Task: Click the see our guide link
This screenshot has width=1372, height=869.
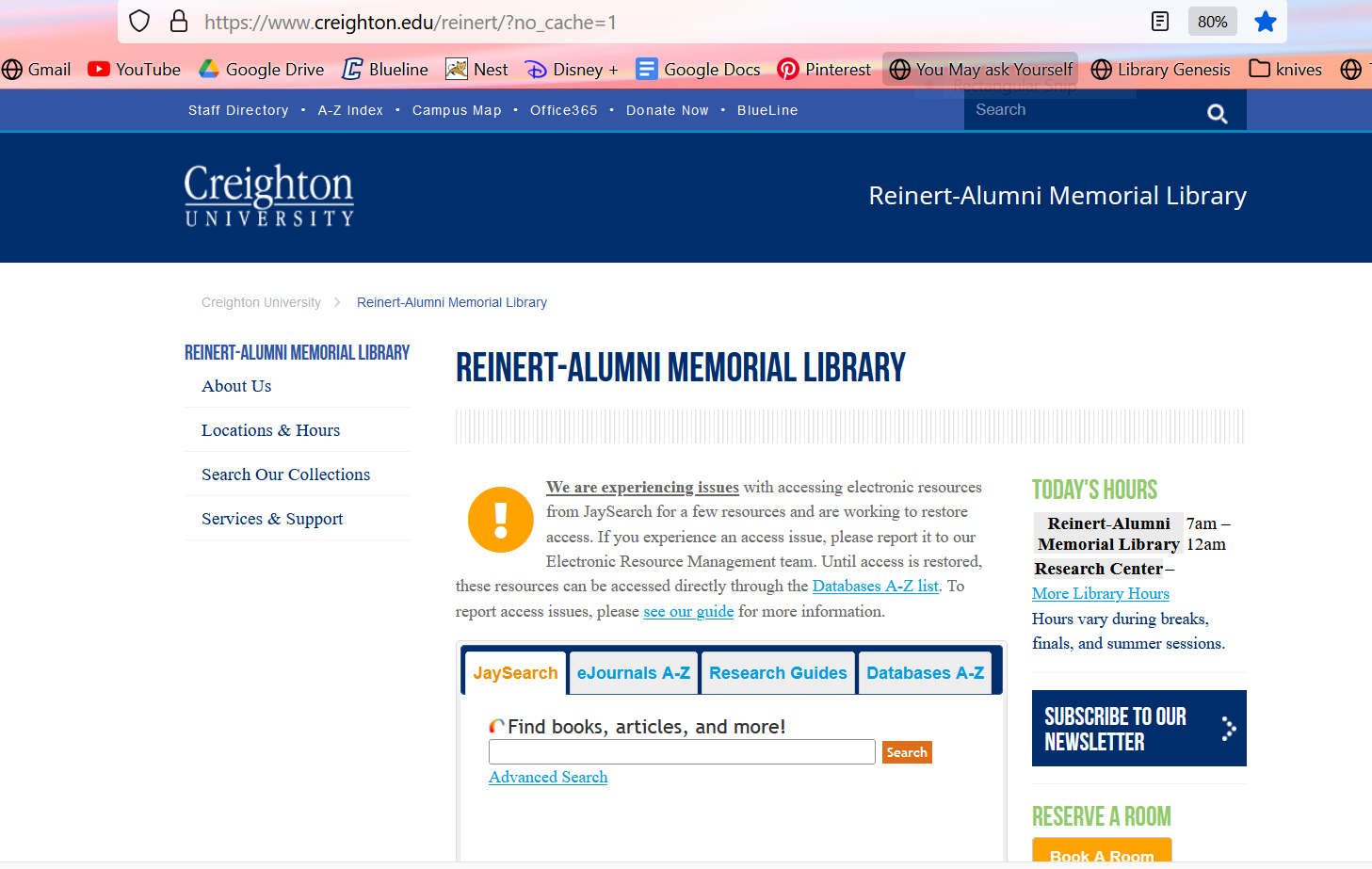Action: tap(688, 611)
